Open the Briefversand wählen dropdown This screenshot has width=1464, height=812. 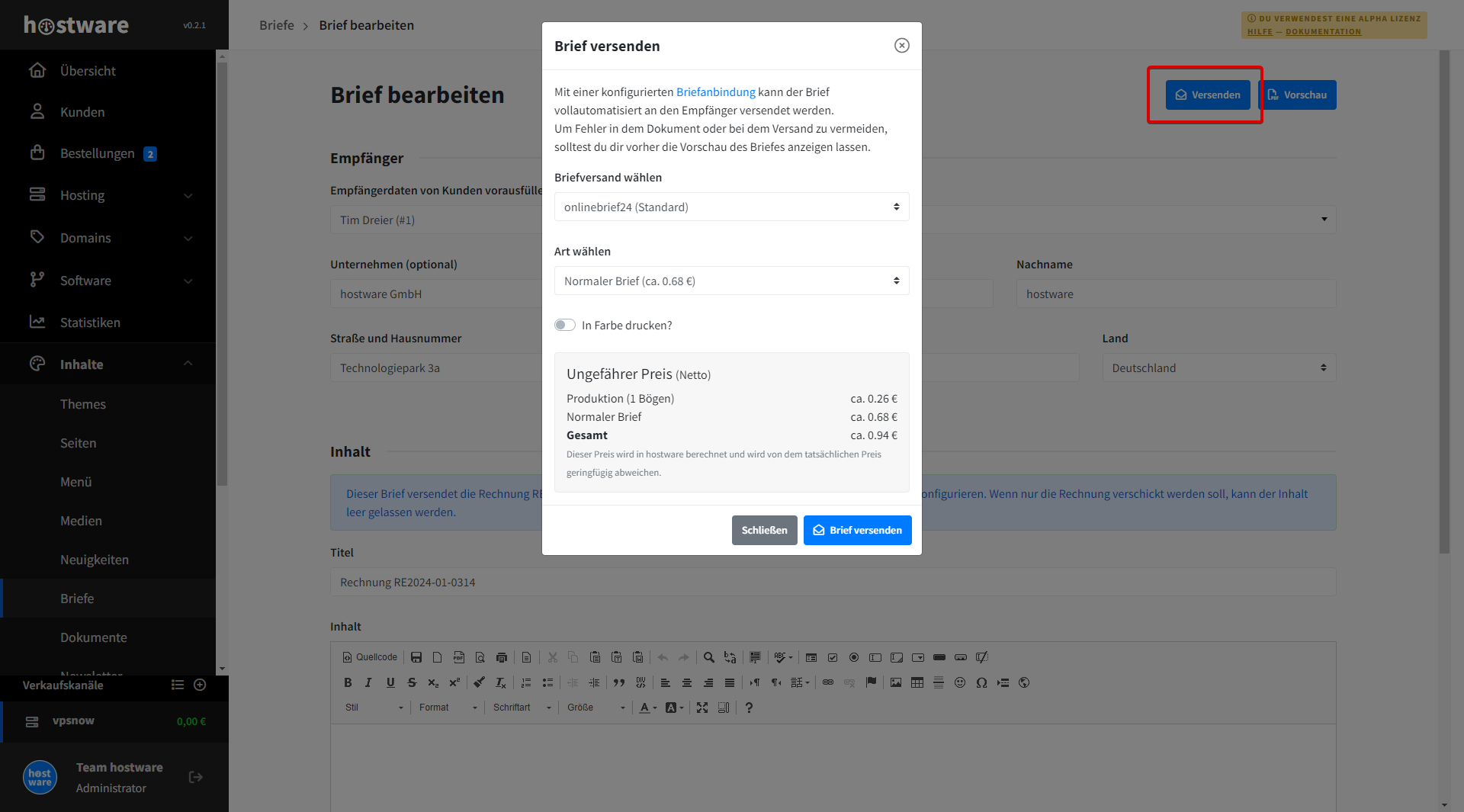tap(731, 207)
